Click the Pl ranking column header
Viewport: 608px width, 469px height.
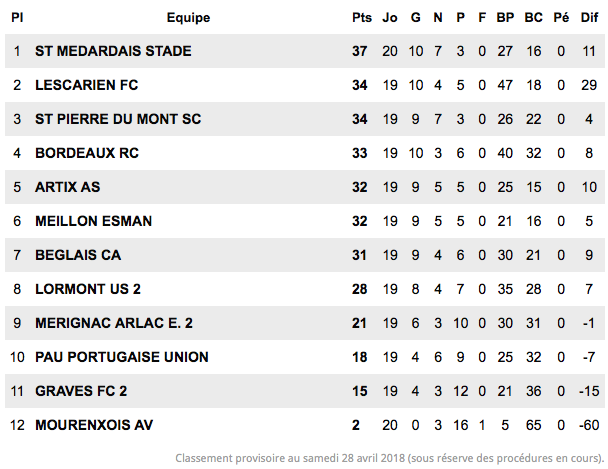[17, 18]
